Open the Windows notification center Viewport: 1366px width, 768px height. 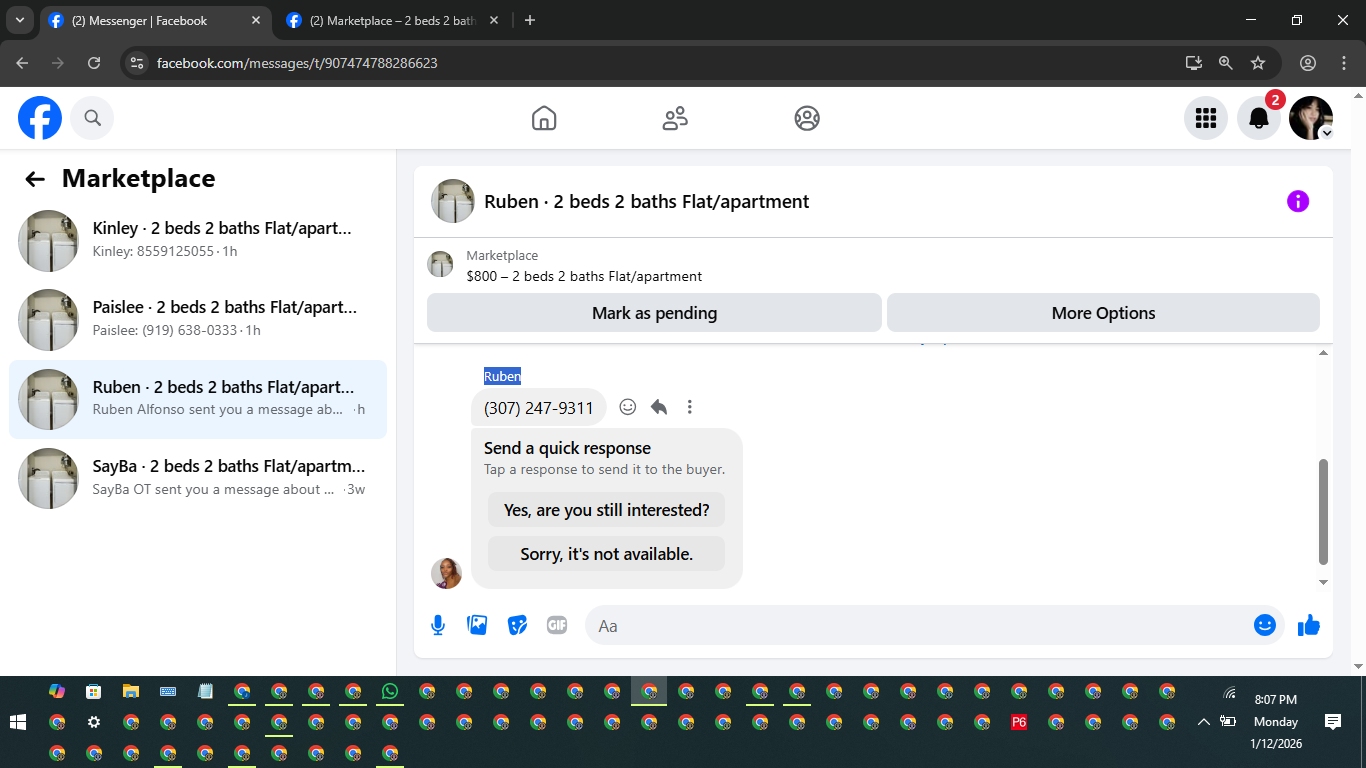coord(1333,721)
